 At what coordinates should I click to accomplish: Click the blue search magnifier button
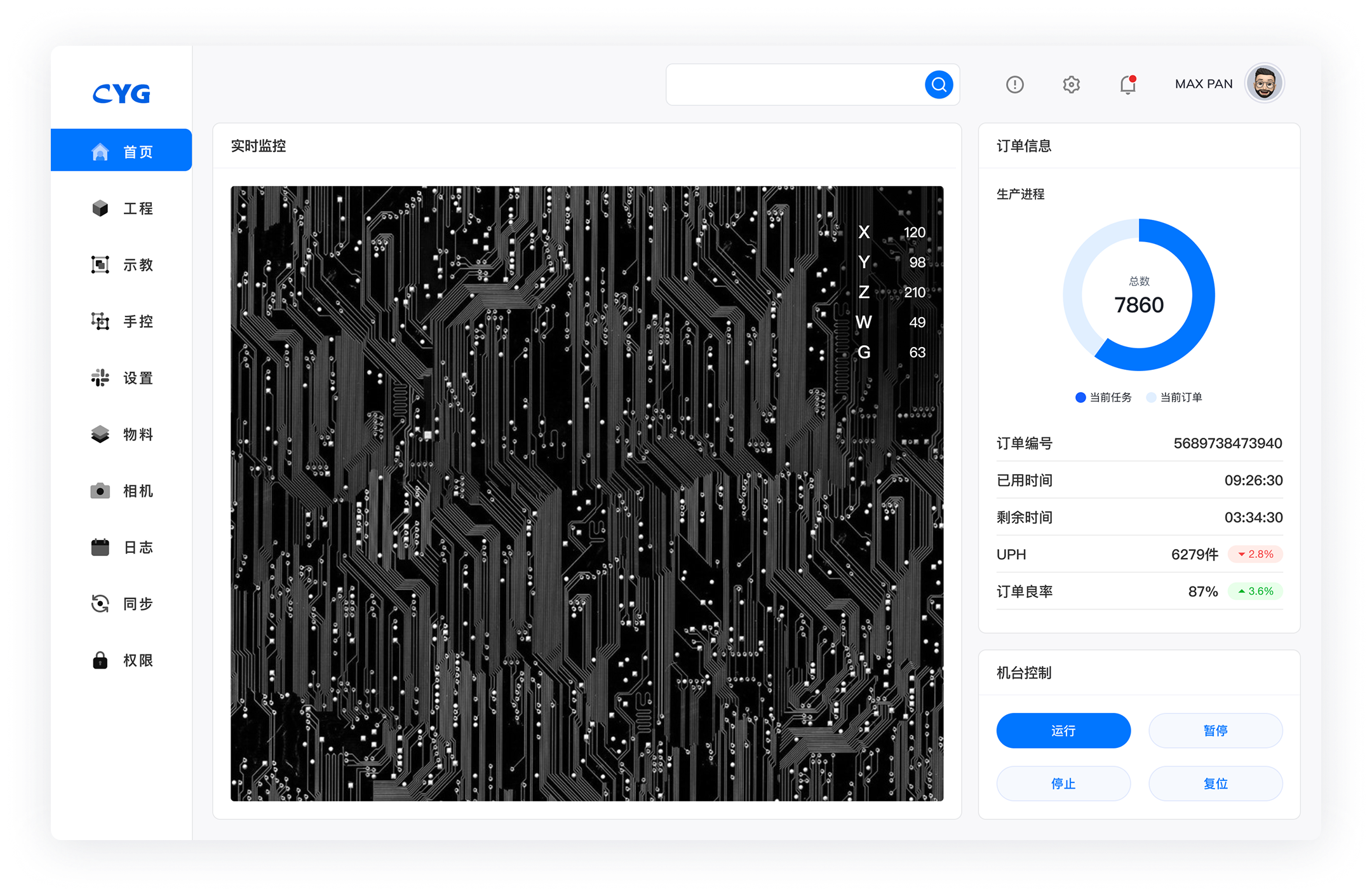click(x=939, y=85)
